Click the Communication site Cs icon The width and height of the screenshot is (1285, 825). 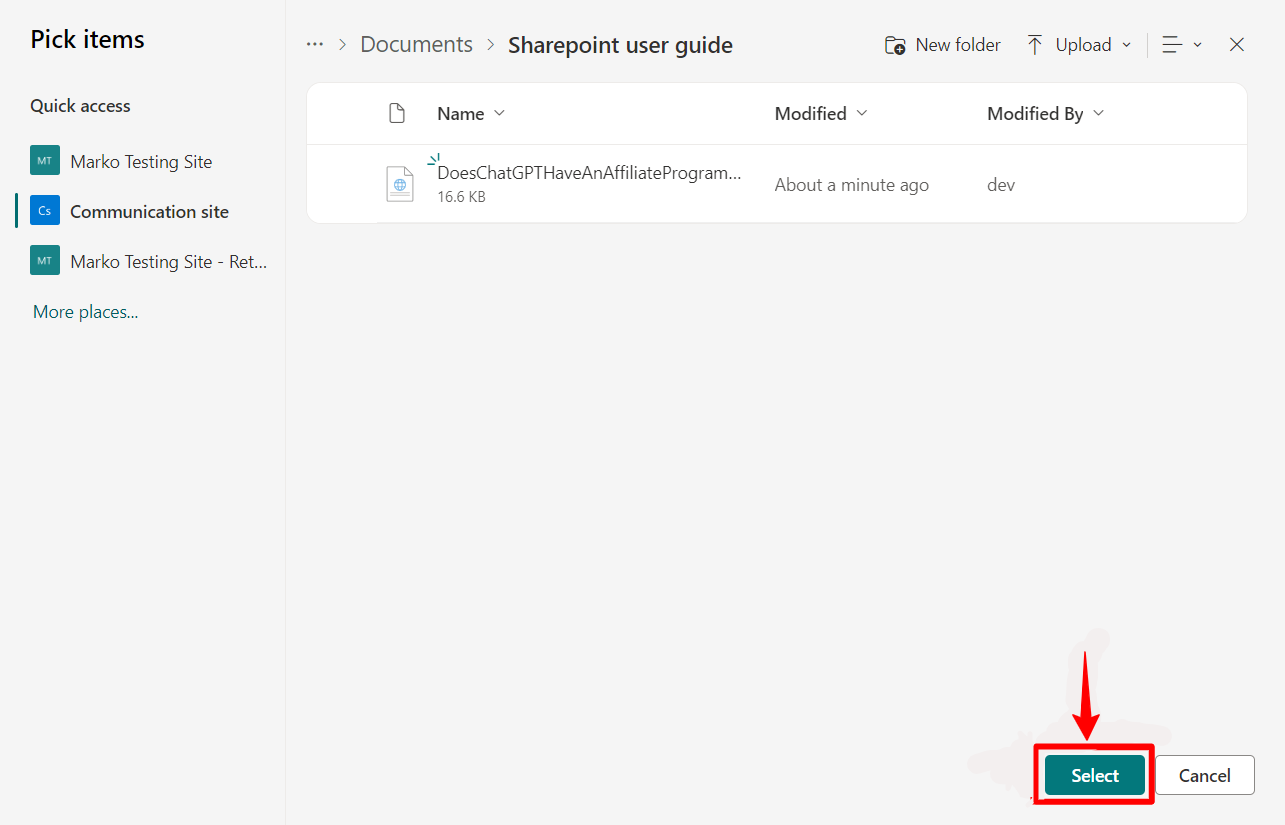pyautogui.click(x=45, y=211)
